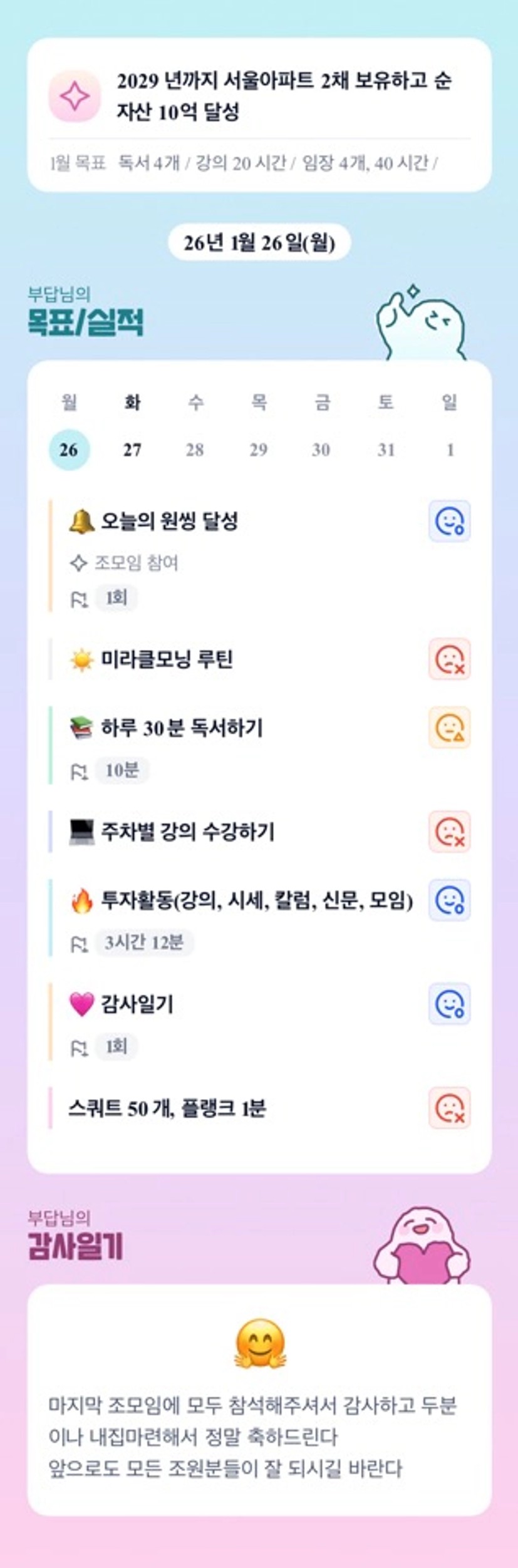Image resolution: width=518 pixels, height=1568 pixels.
Task: Click the sun icon for 미라클모닝 루틴
Action: pyautogui.click(x=81, y=659)
